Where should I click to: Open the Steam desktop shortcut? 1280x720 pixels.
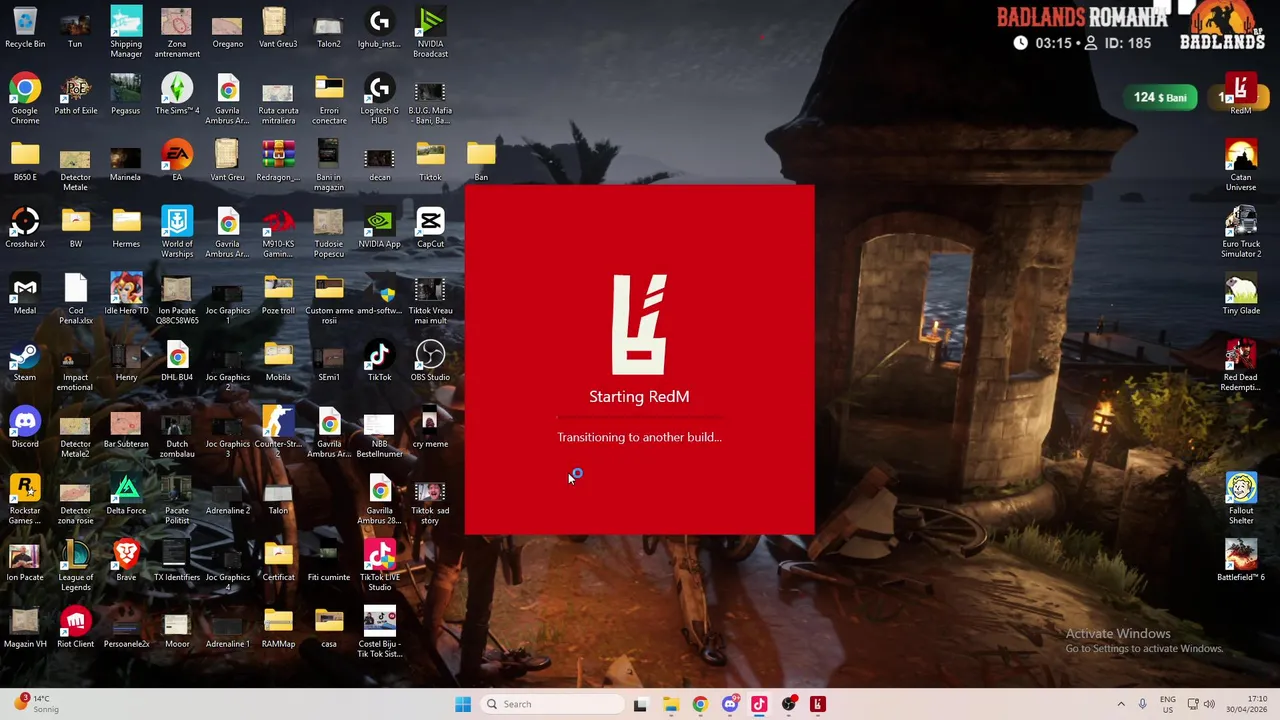[x=25, y=361]
